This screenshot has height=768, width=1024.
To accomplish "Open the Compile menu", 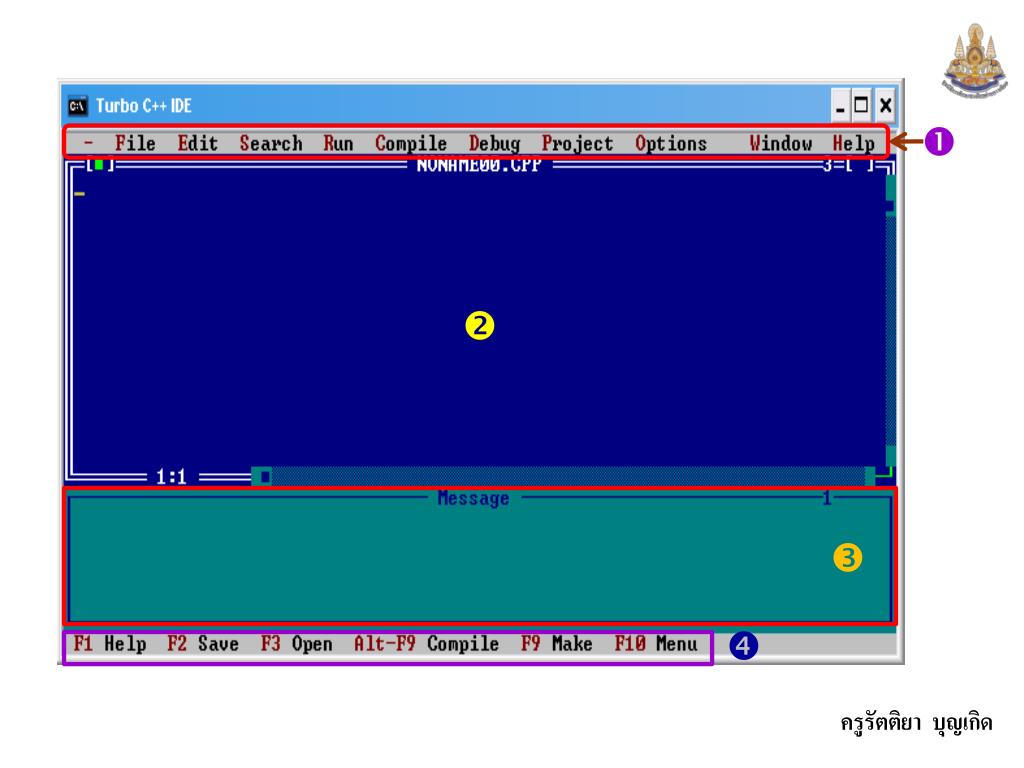I will [x=411, y=144].
